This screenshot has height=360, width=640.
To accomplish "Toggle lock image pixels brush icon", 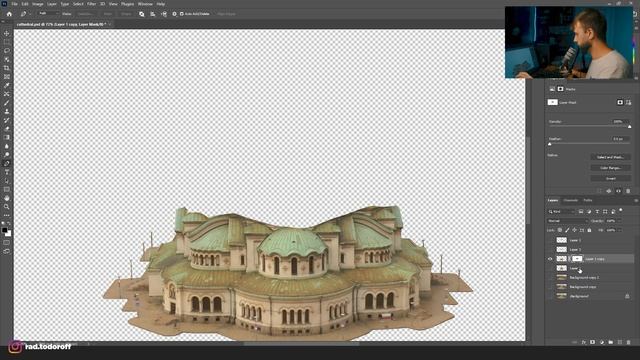I will [567, 230].
